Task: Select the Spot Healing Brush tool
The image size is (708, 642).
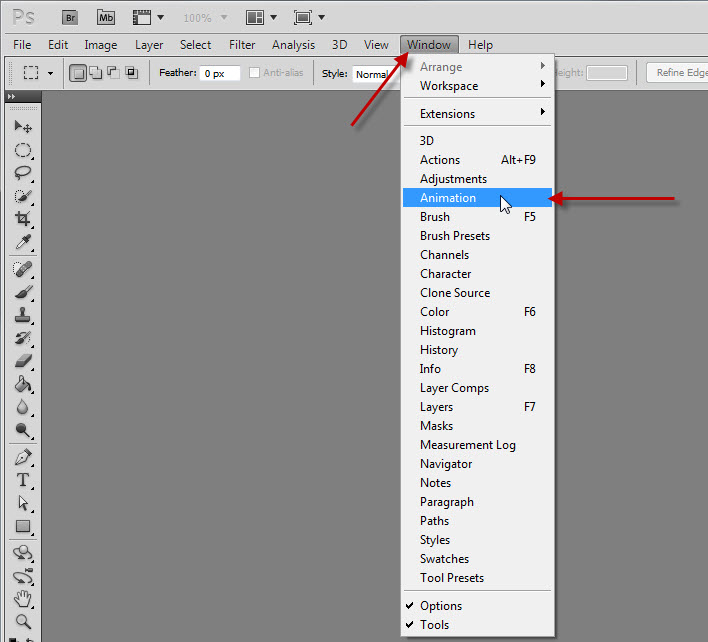Action: [23, 270]
